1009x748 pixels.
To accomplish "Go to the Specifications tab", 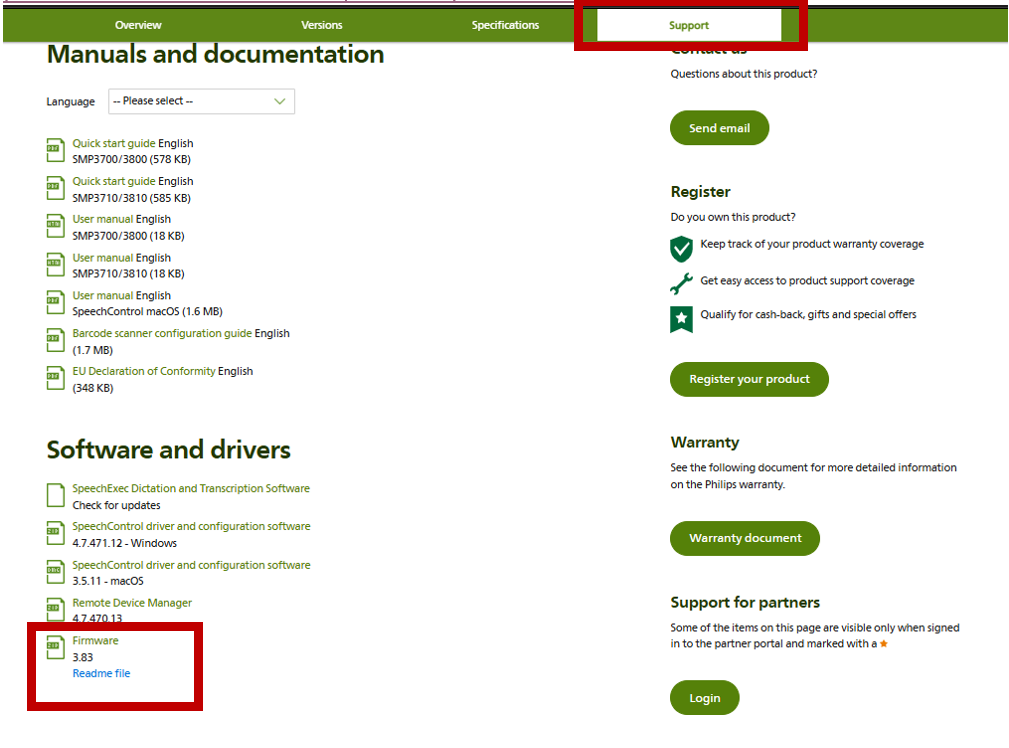I will point(505,25).
